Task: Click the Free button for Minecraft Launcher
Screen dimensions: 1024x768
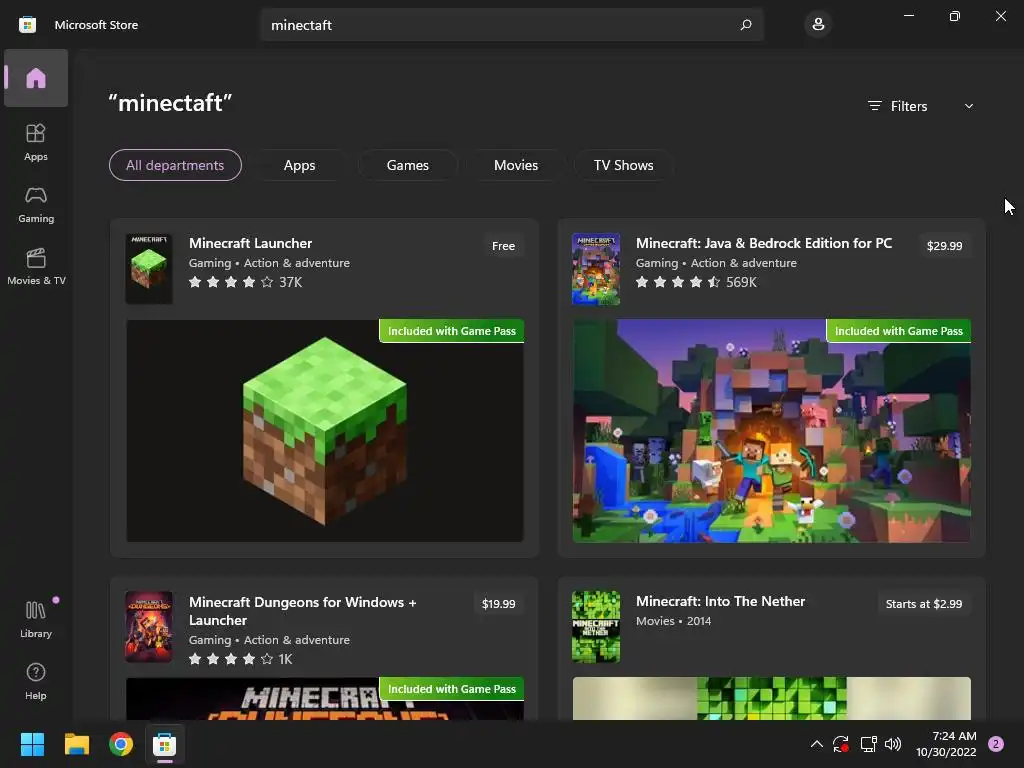Action: point(504,246)
